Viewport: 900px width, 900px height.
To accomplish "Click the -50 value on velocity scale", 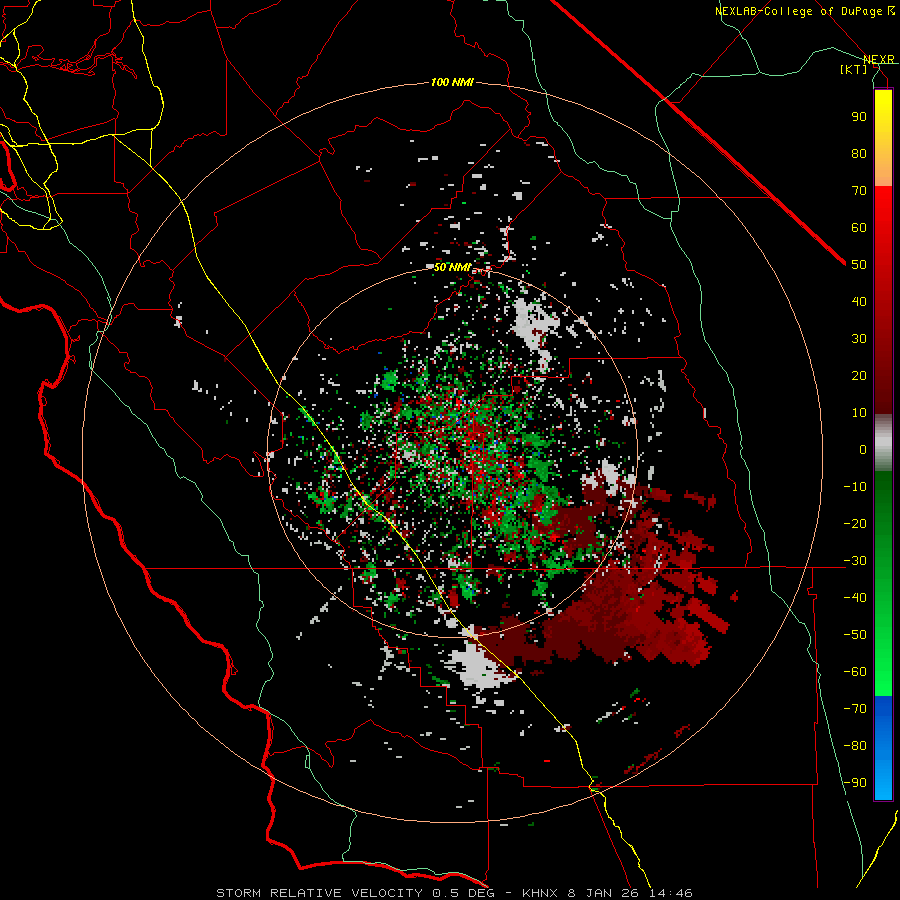I will (855, 635).
